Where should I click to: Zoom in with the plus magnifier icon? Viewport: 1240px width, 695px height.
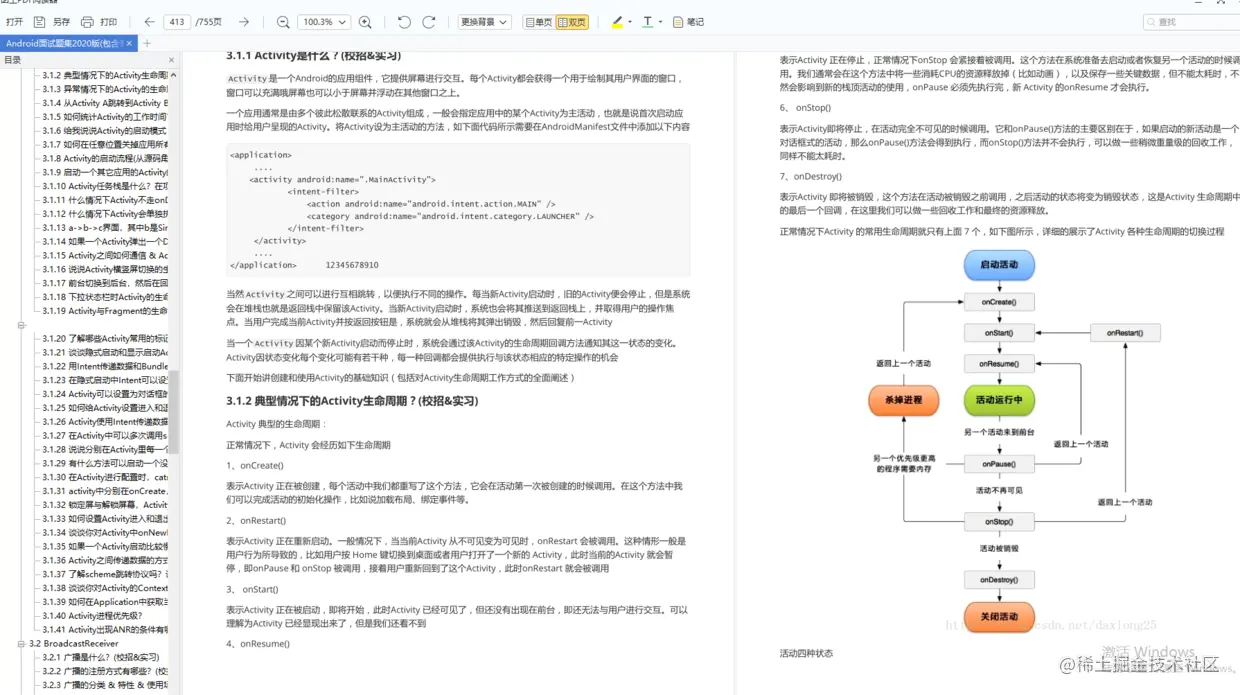tap(365, 22)
